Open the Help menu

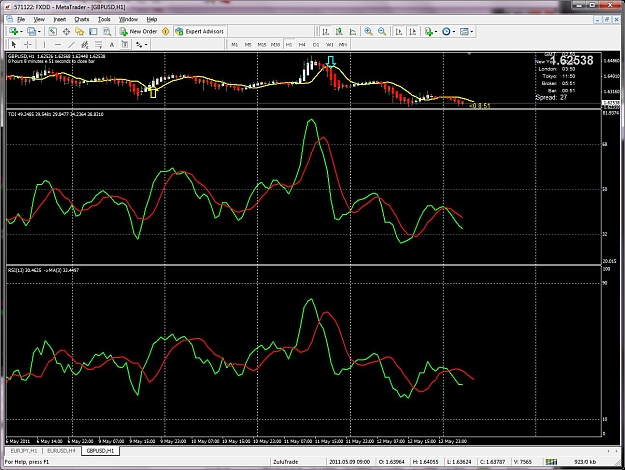(x=152, y=19)
